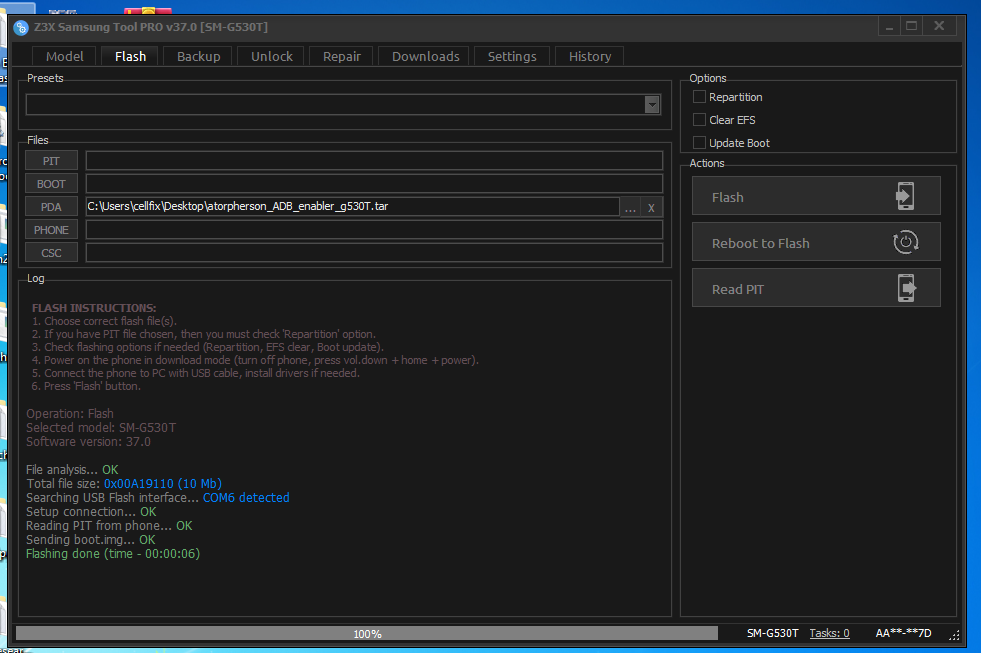Click the FLASH INSTRUCTIONS heading in log
981x653 pixels.
pos(94,308)
